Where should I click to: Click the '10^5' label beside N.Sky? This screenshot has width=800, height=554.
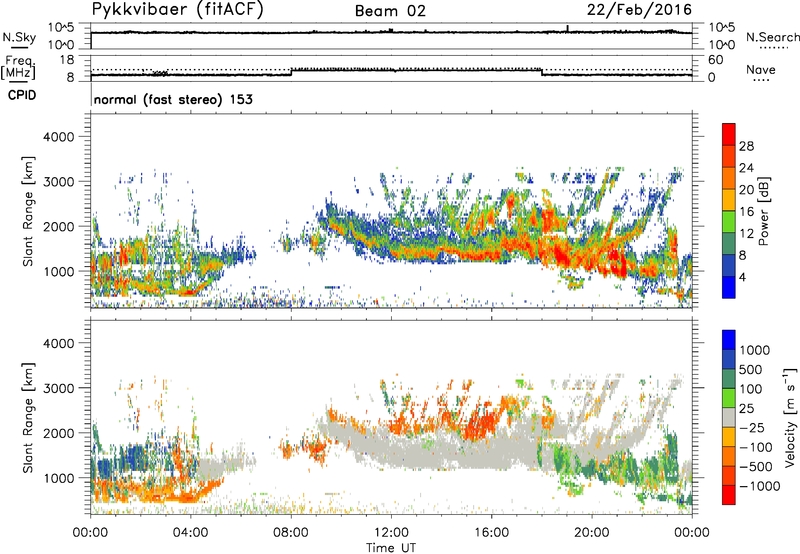click(x=61, y=28)
